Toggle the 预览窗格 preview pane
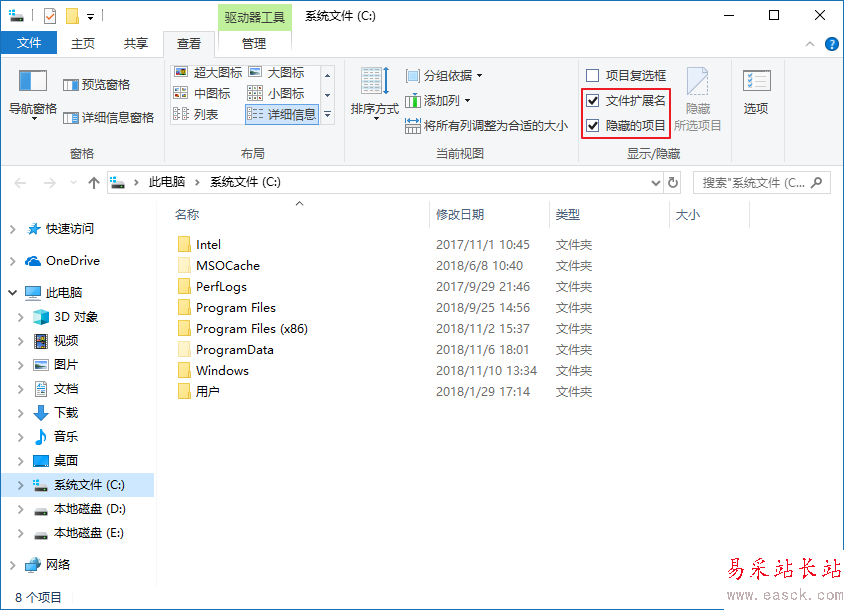This screenshot has height=610, width=844. click(x=96, y=85)
